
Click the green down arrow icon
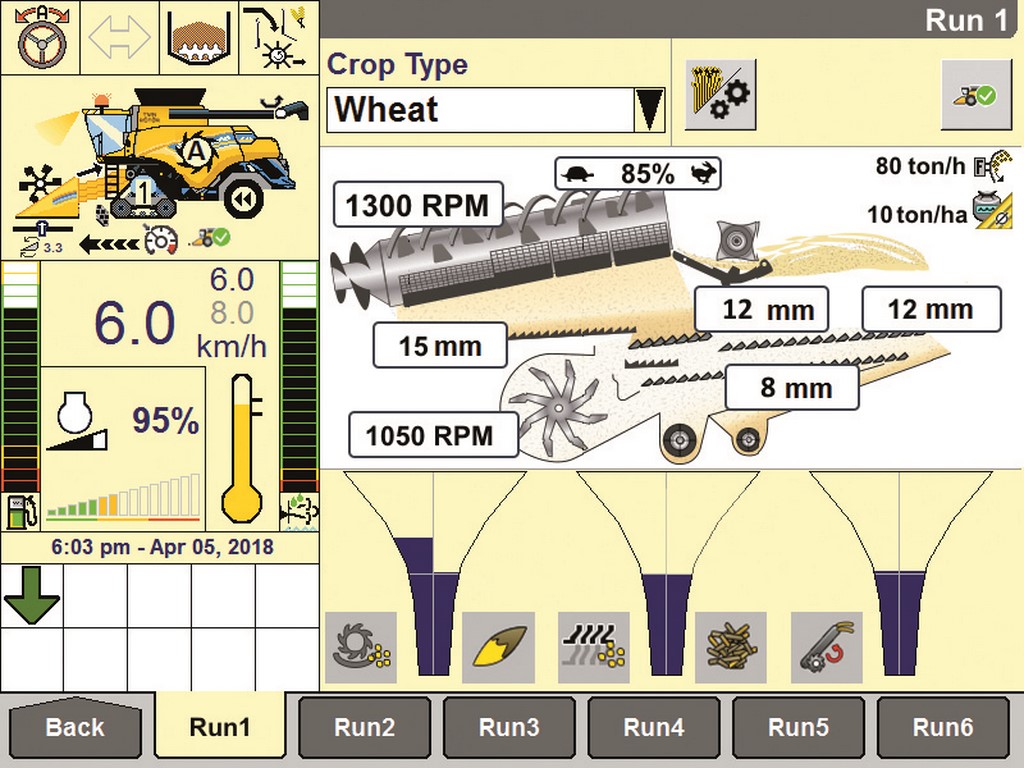click(31, 596)
